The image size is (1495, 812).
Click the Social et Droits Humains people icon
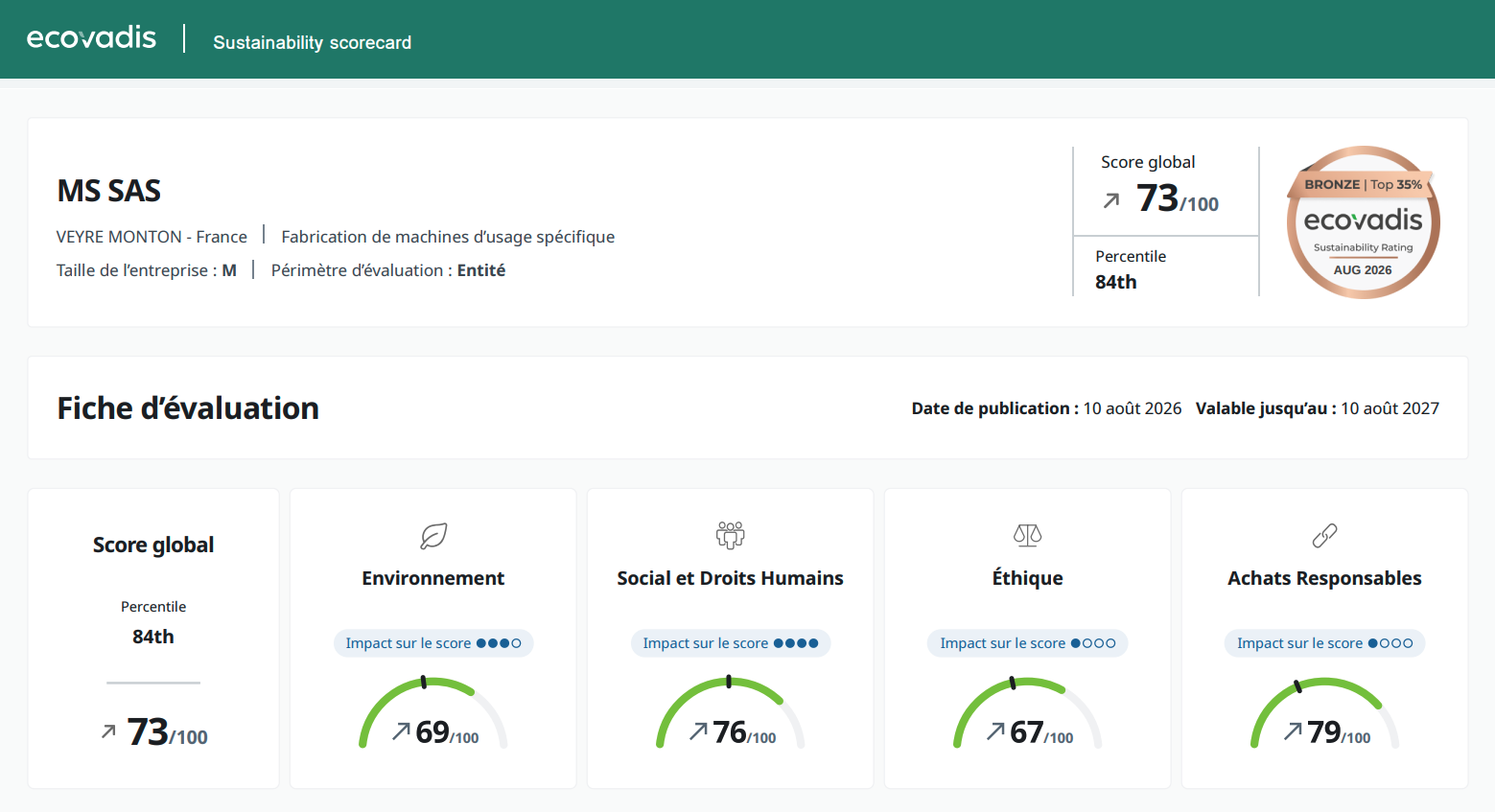point(731,535)
